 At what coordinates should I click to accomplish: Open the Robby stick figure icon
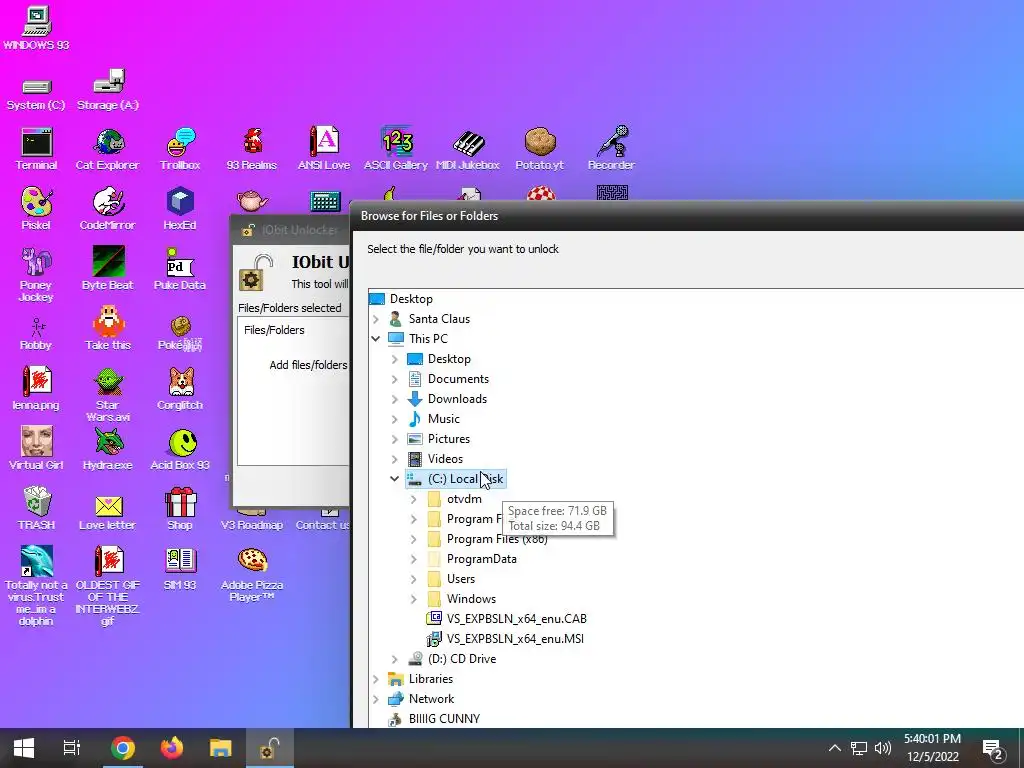pyautogui.click(x=36, y=334)
